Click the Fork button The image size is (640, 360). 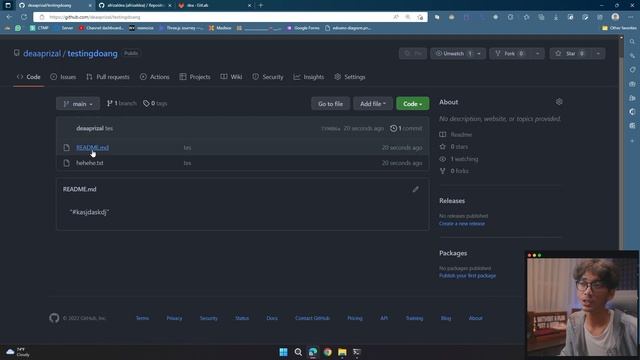510,53
